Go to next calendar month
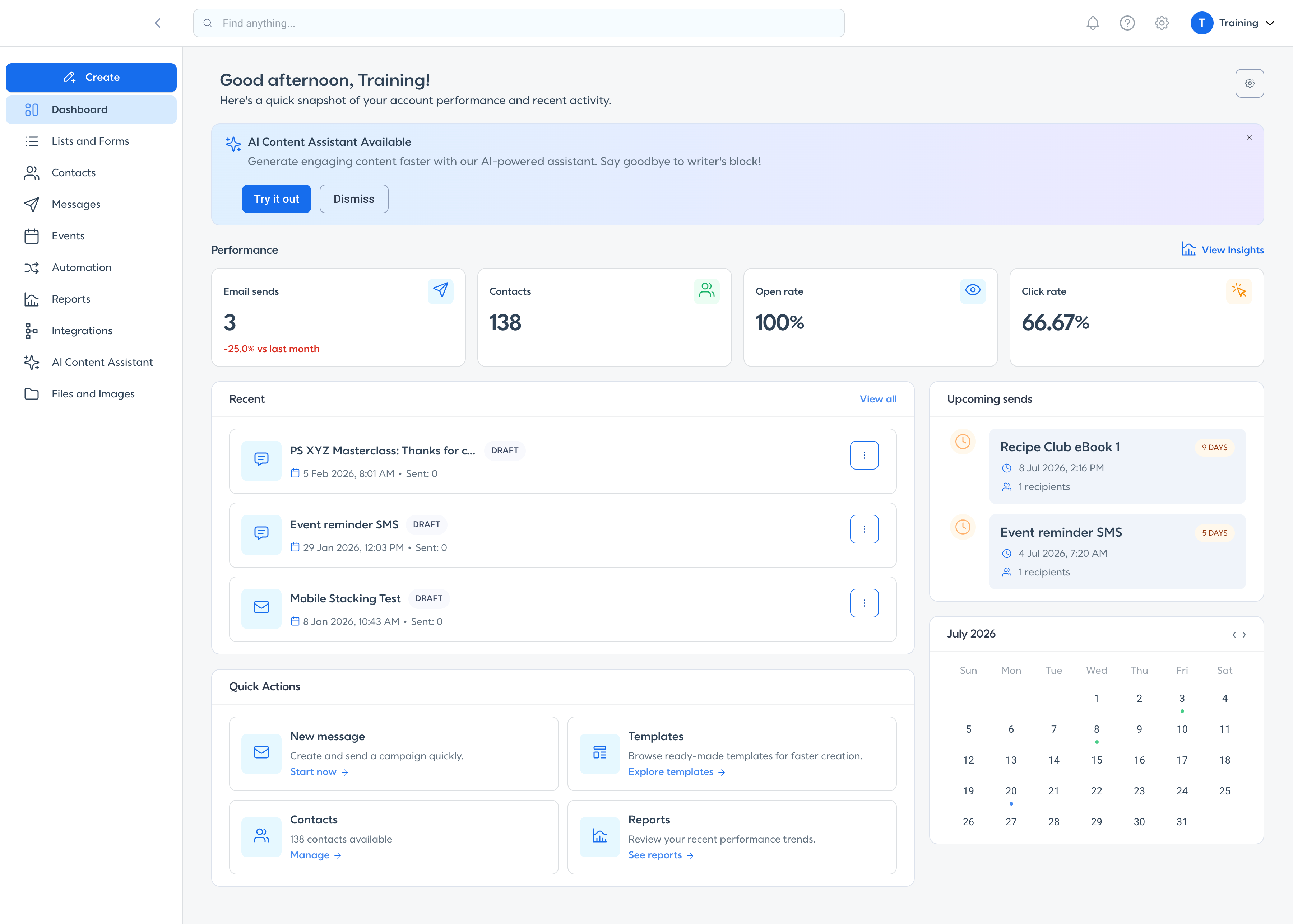 coord(1244,634)
